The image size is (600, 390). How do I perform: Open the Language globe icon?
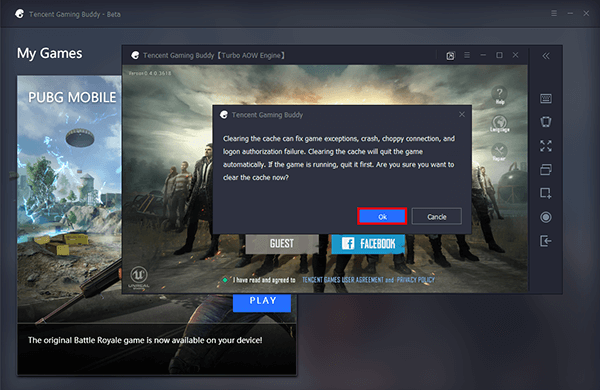[499, 123]
